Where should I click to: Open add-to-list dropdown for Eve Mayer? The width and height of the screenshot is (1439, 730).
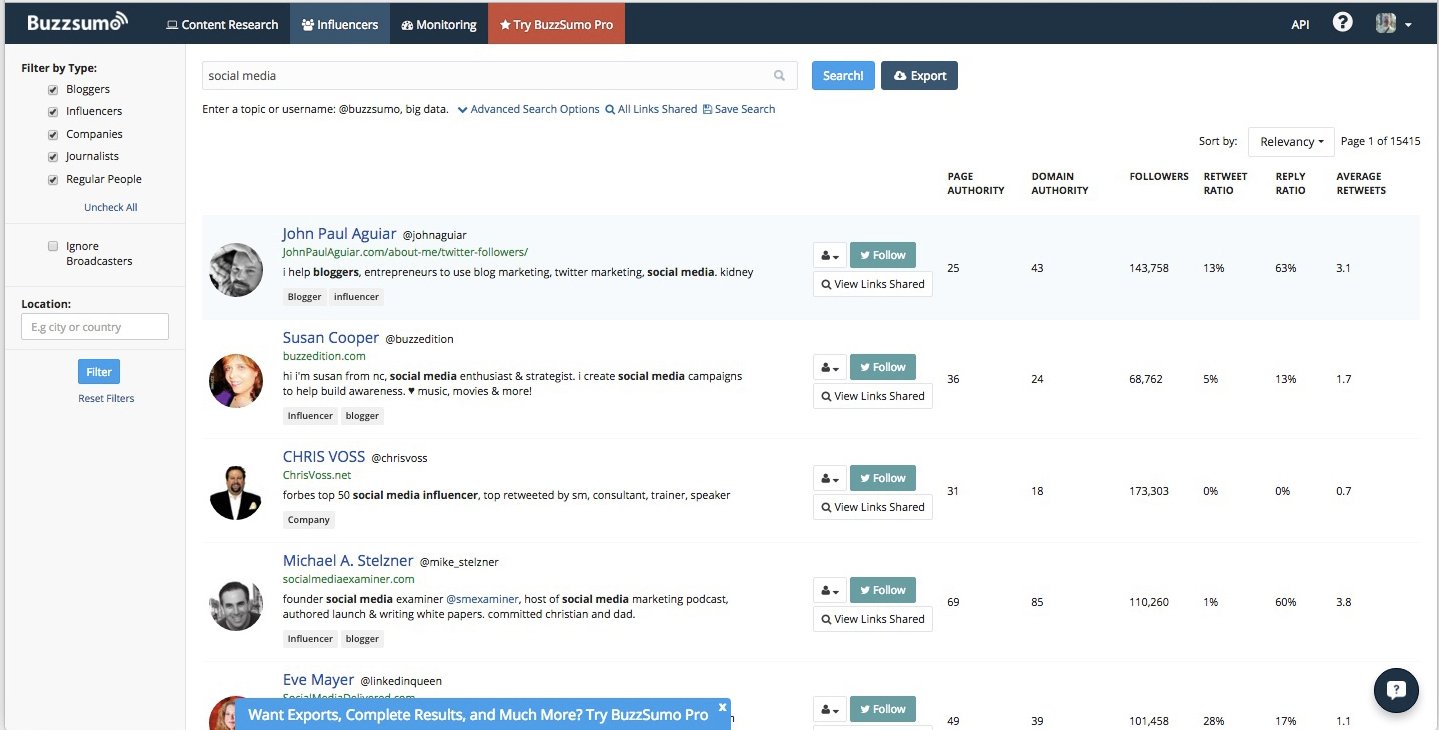[x=830, y=709]
